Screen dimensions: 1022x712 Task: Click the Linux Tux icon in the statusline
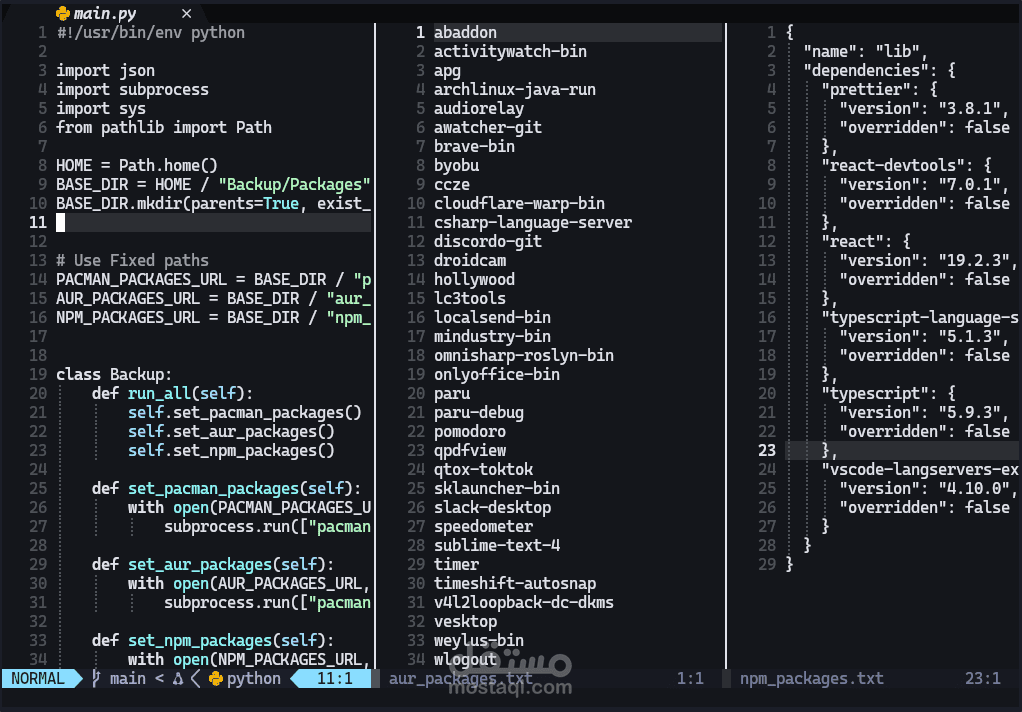click(178, 679)
